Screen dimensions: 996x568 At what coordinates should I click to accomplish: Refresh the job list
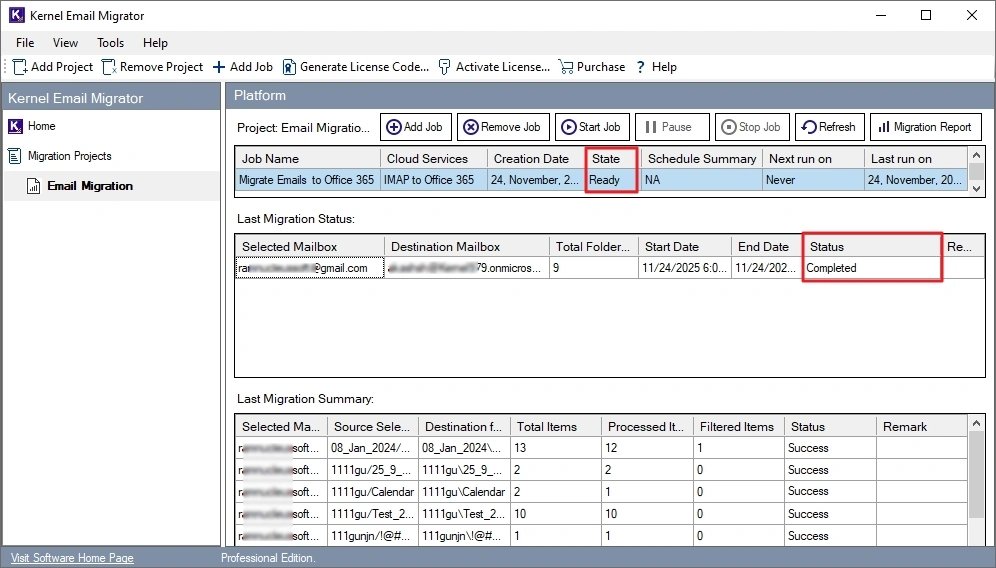(x=828, y=127)
